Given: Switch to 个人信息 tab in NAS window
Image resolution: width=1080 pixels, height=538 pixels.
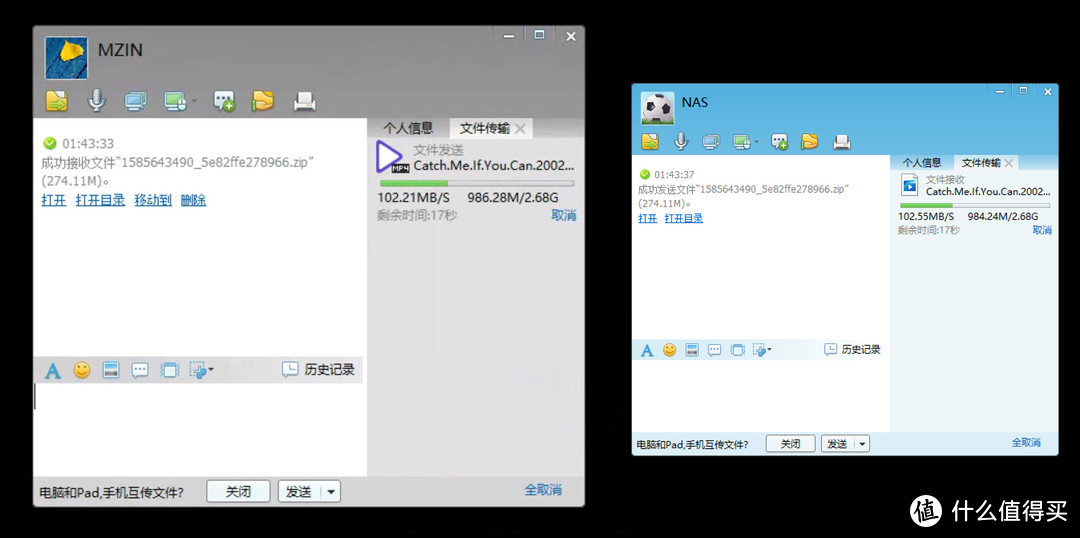Looking at the screenshot, I should click(922, 163).
